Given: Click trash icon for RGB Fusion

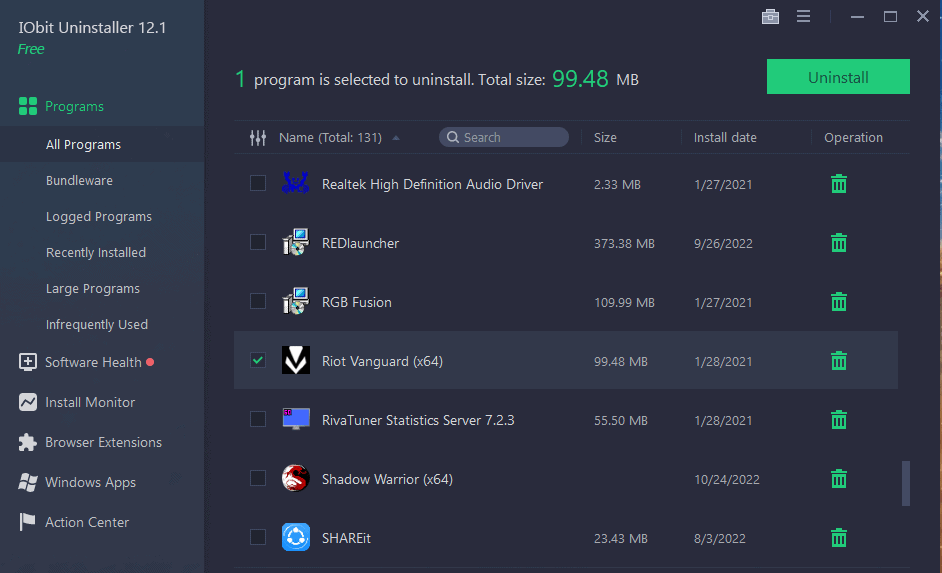Looking at the screenshot, I should click(839, 302).
